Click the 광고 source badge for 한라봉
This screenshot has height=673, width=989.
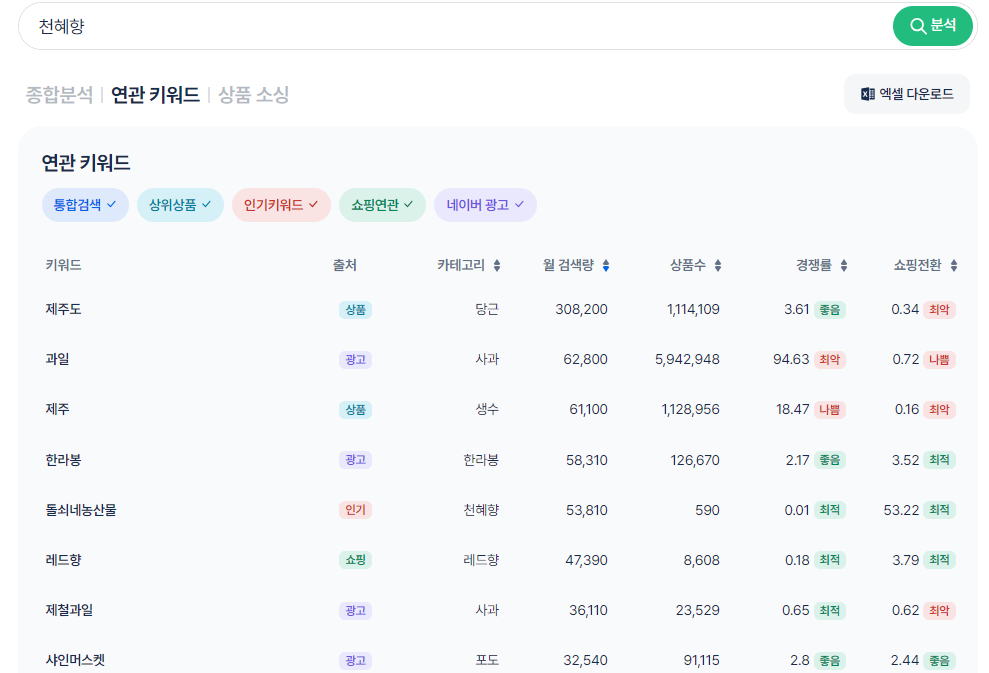[355, 460]
